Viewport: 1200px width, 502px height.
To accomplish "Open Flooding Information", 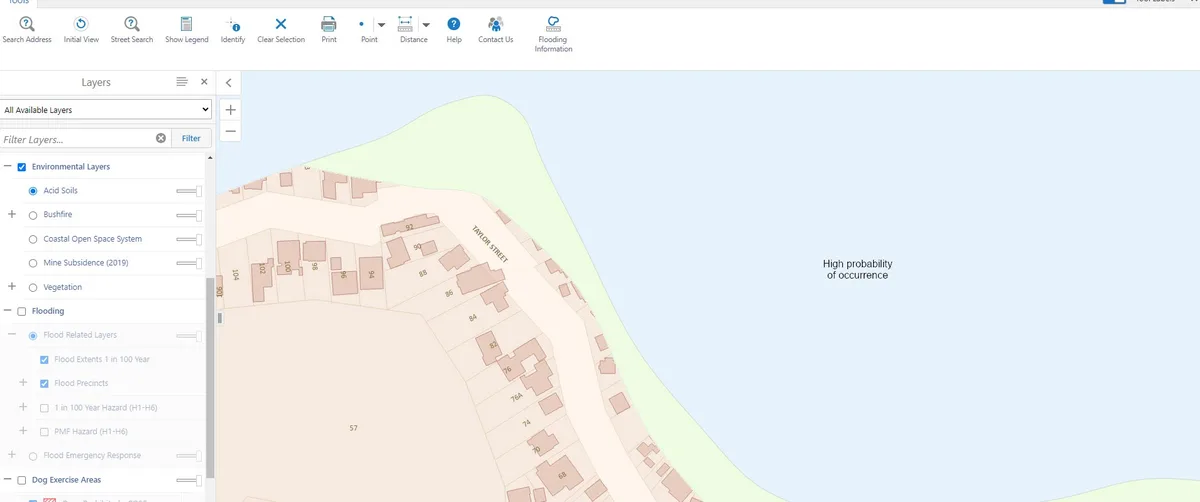I will pyautogui.click(x=553, y=33).
